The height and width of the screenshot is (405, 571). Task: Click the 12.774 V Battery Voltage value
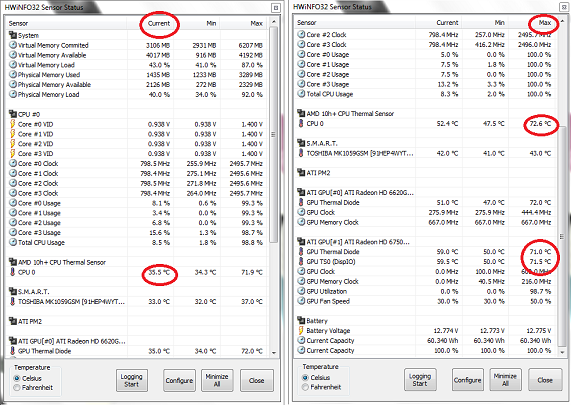point(446,330)
